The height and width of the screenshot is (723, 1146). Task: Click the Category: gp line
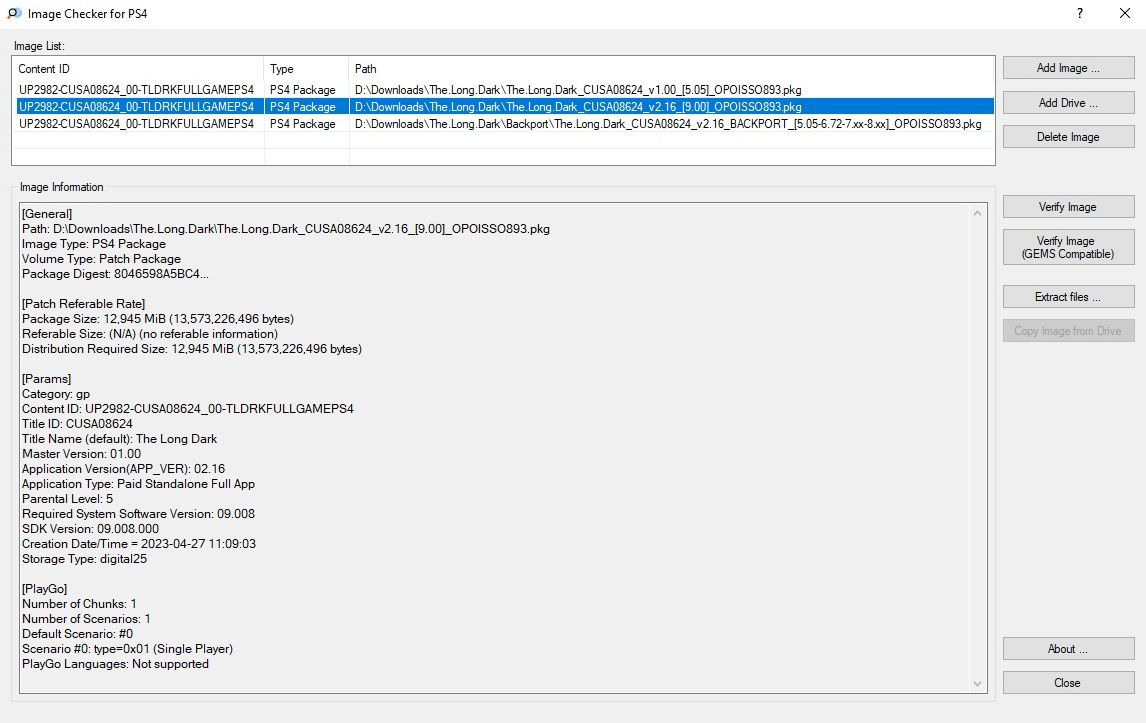(x=56, y=394)
